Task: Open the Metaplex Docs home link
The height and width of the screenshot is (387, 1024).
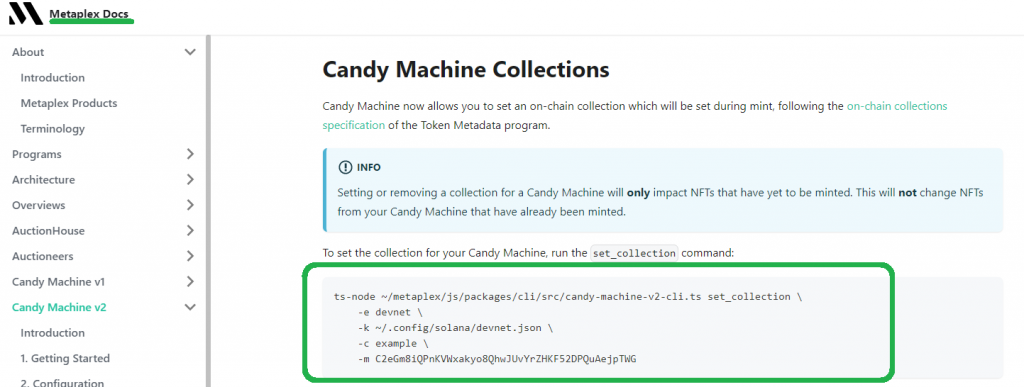Action: pyautogui.click(x=91, y=14)
